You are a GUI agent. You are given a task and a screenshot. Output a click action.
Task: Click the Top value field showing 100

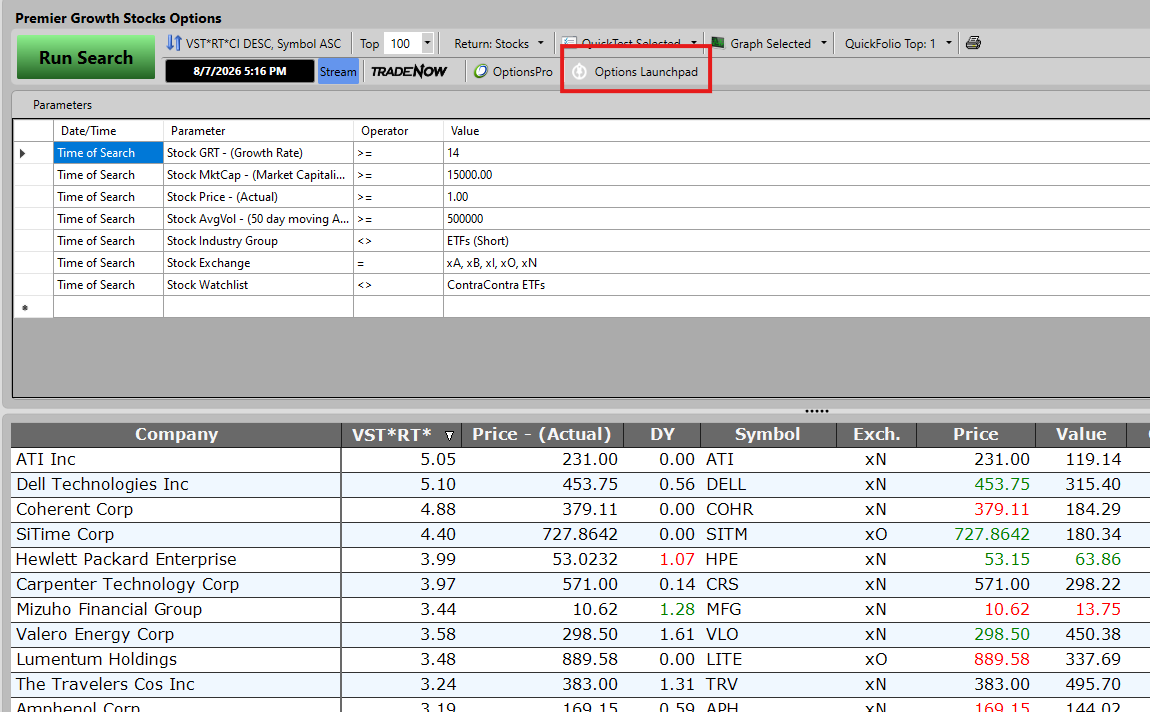pos(402,43)
